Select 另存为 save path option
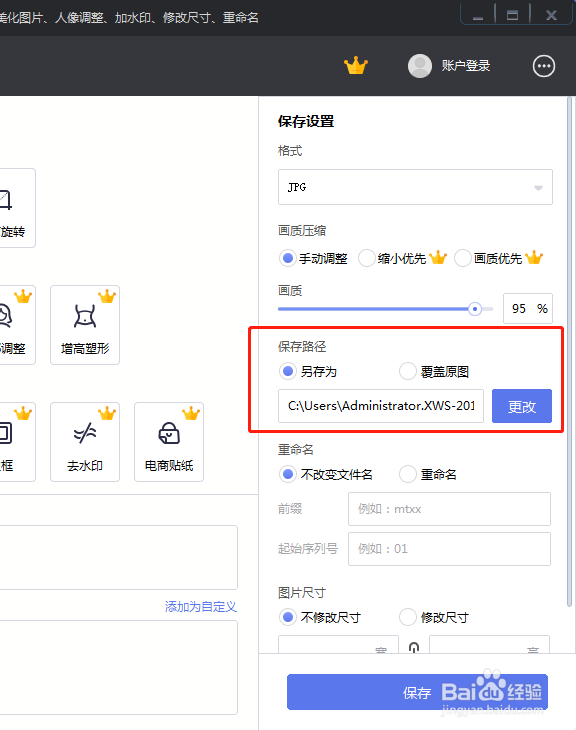This screenshot has height=730, width=576. point(308,372)
